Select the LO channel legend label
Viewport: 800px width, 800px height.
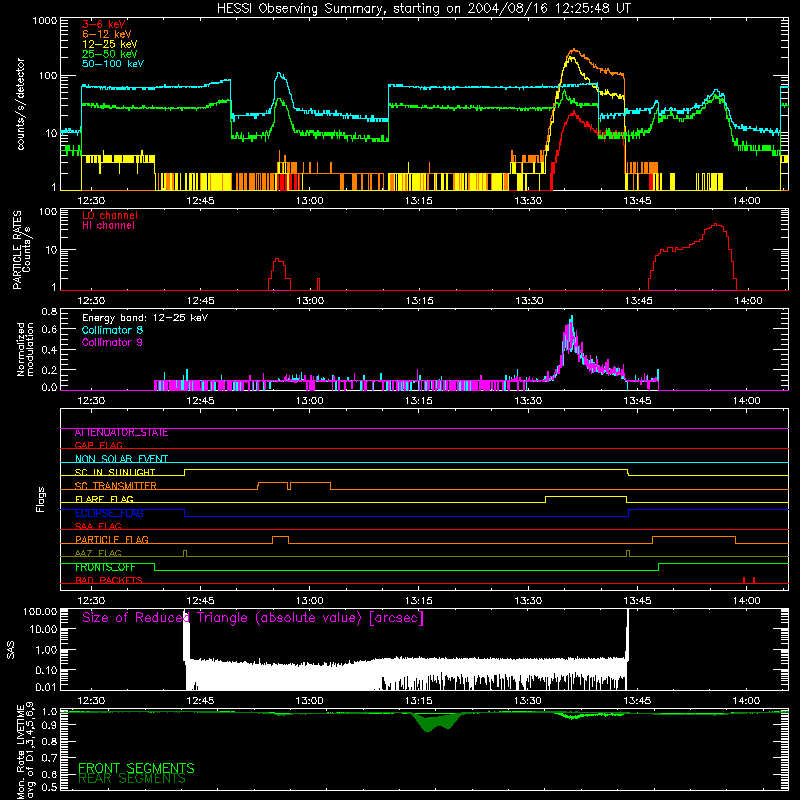pos(110,215)
